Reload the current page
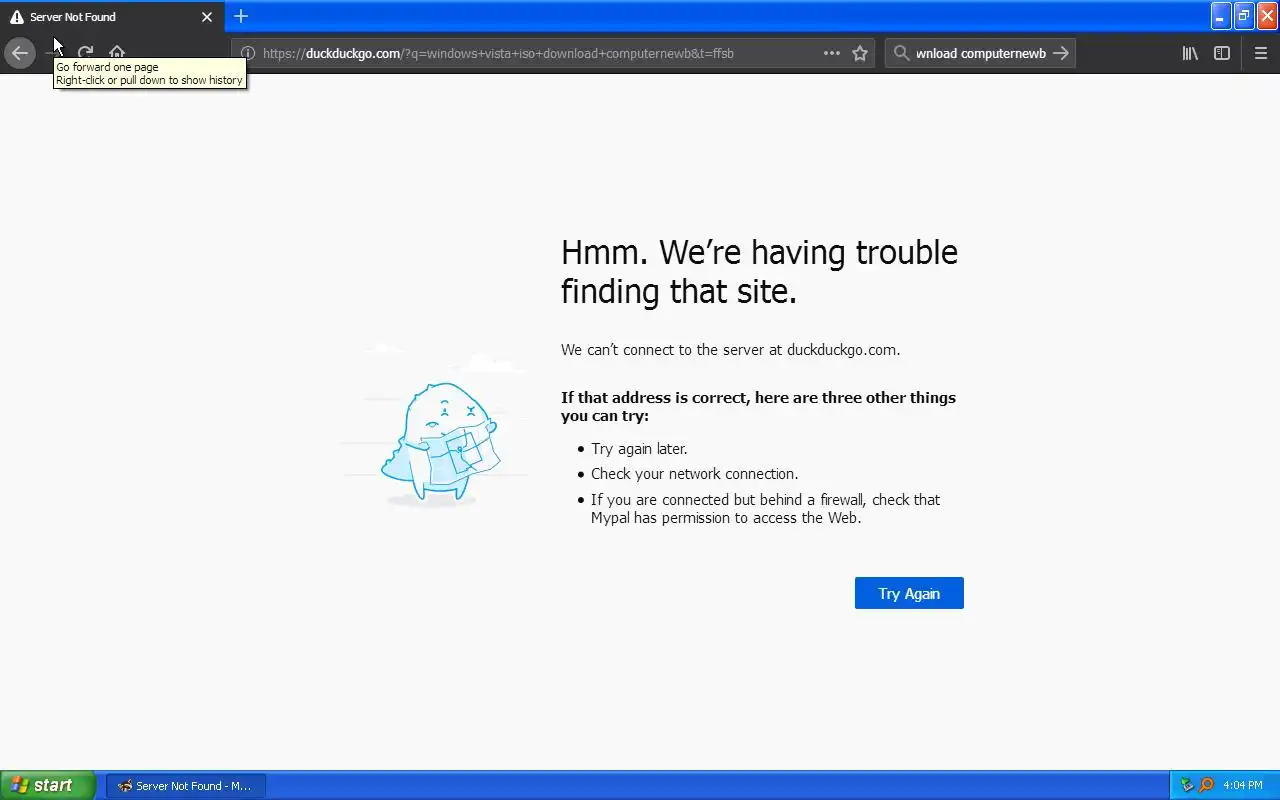This screenshot has width=1280, height=800. tap(85, 53)
